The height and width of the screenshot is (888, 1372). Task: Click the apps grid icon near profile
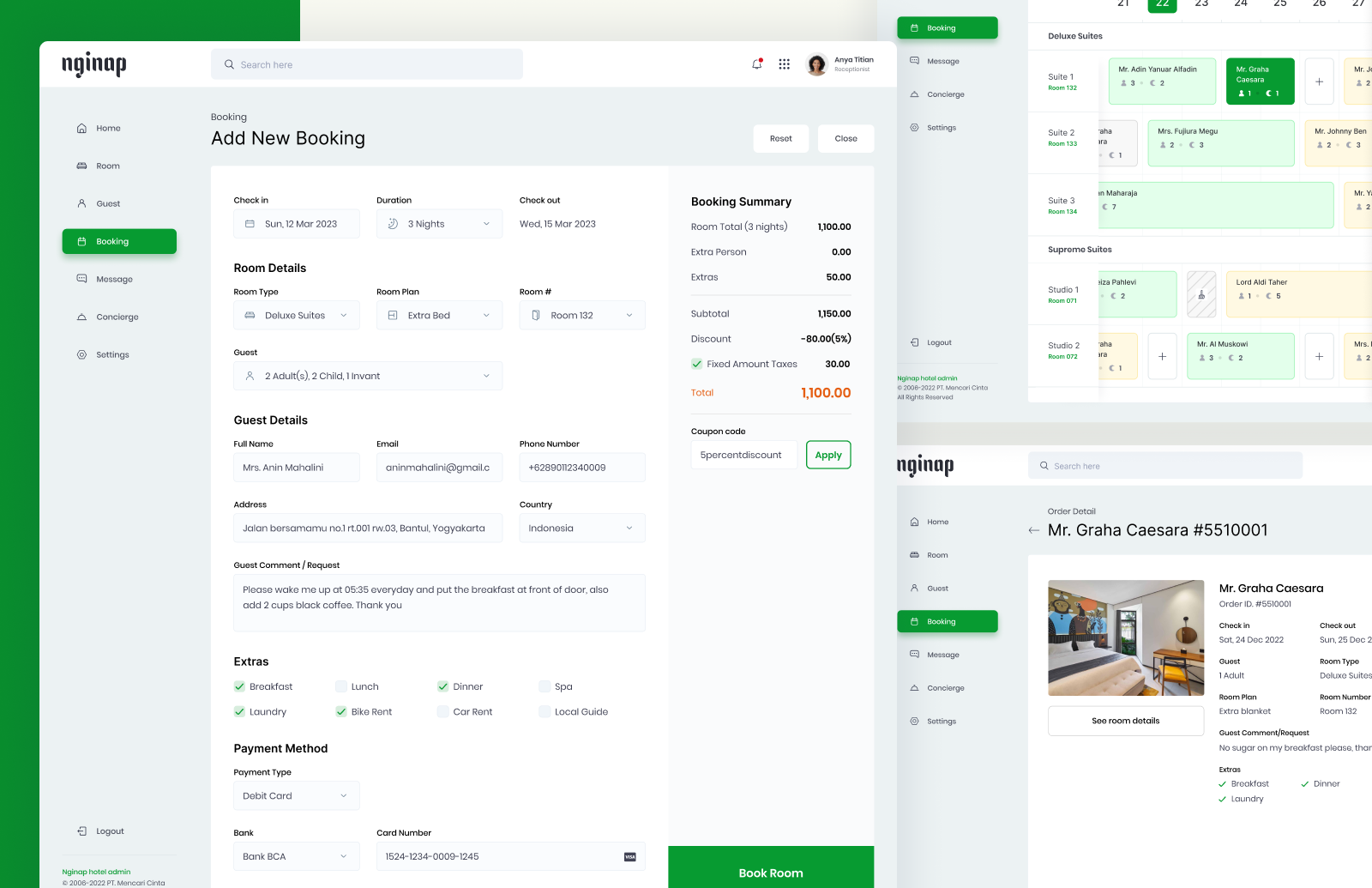tap(784, 63)
